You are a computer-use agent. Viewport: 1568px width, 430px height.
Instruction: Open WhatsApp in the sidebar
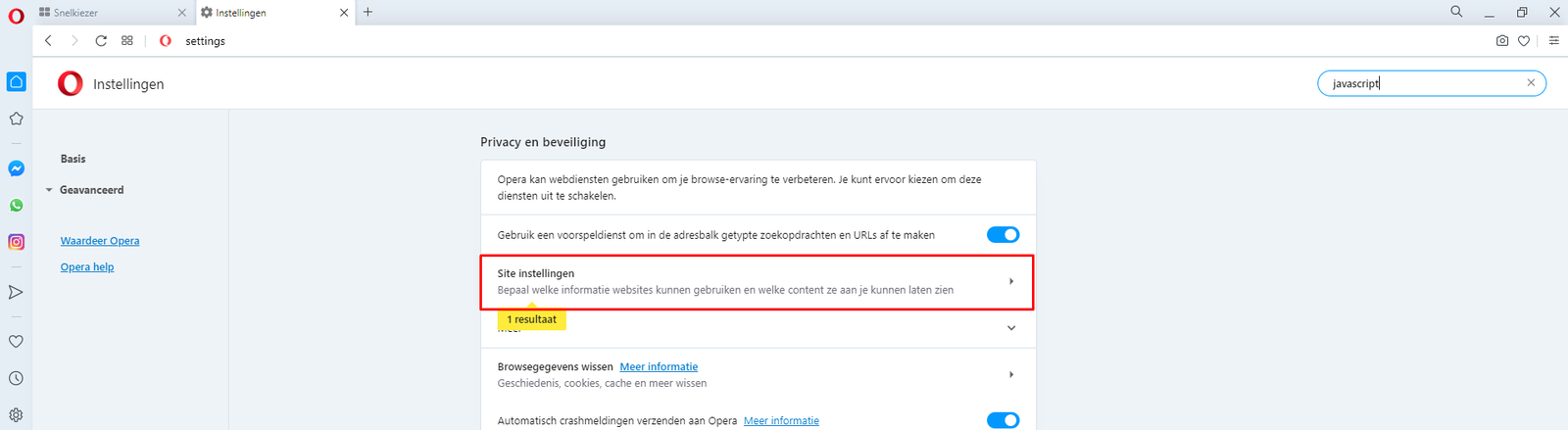[x=17, y=206]
